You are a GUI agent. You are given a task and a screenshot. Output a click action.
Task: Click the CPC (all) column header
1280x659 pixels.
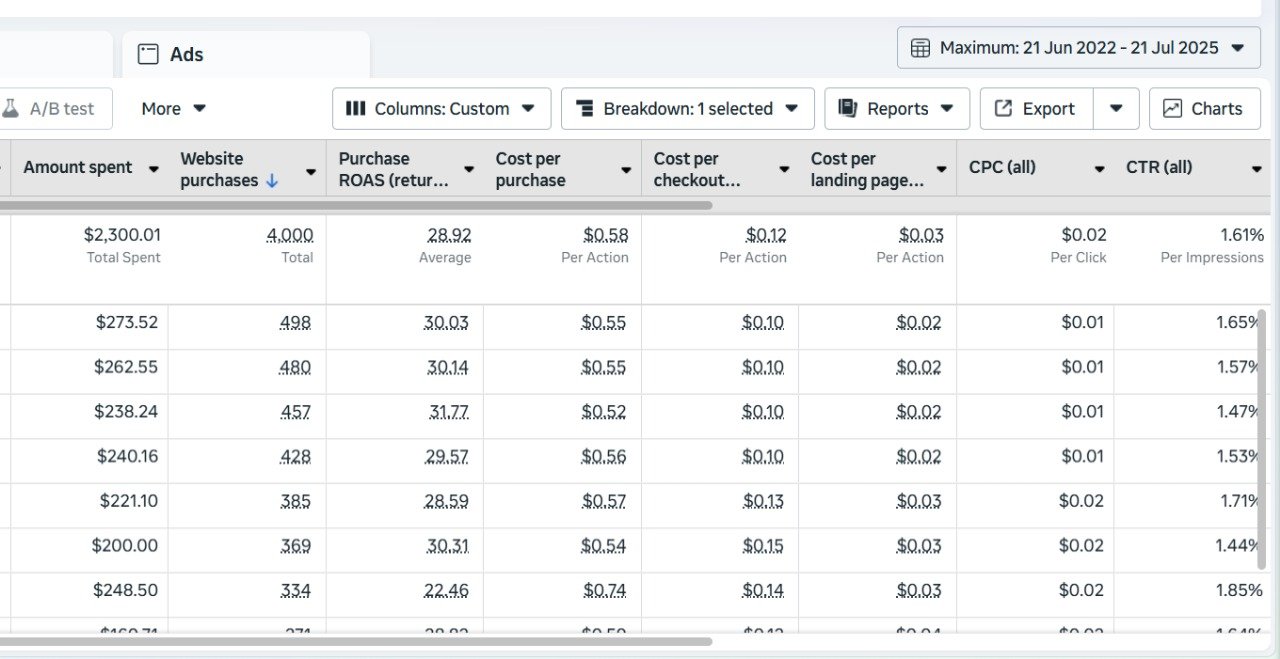(x=1002, y=168)
